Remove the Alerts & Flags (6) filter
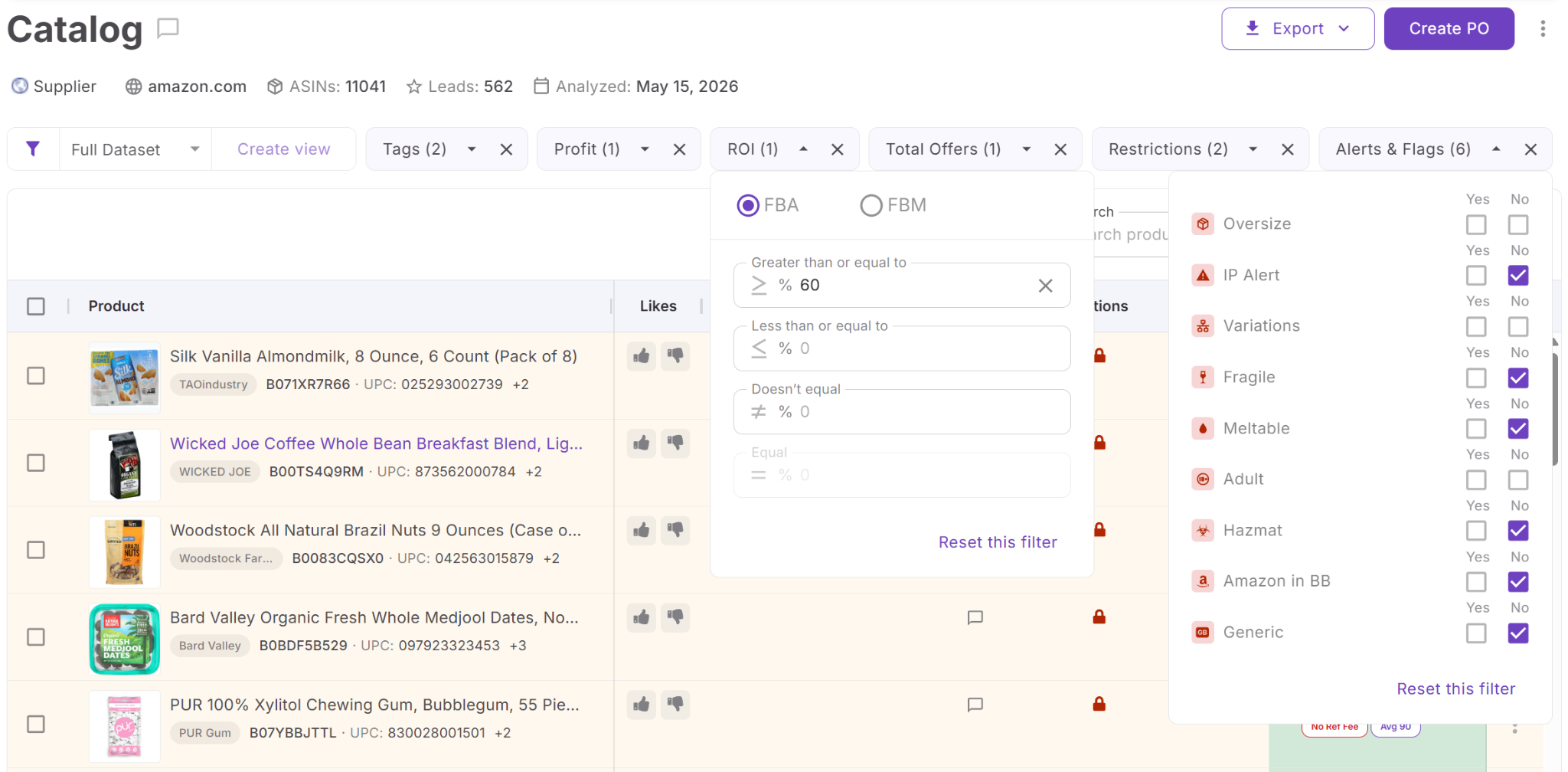The width and height of the screenshot is (1568, 772). (x=1530, y=149)
